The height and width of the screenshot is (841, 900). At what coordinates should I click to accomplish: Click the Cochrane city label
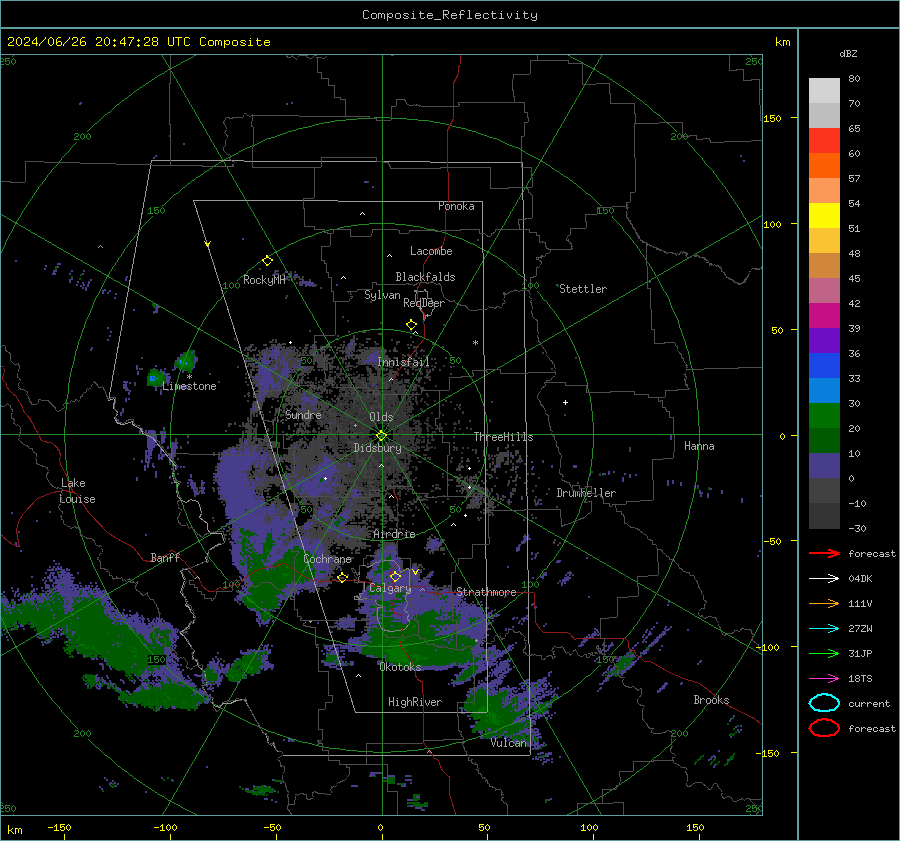click(x=327, y=559)
